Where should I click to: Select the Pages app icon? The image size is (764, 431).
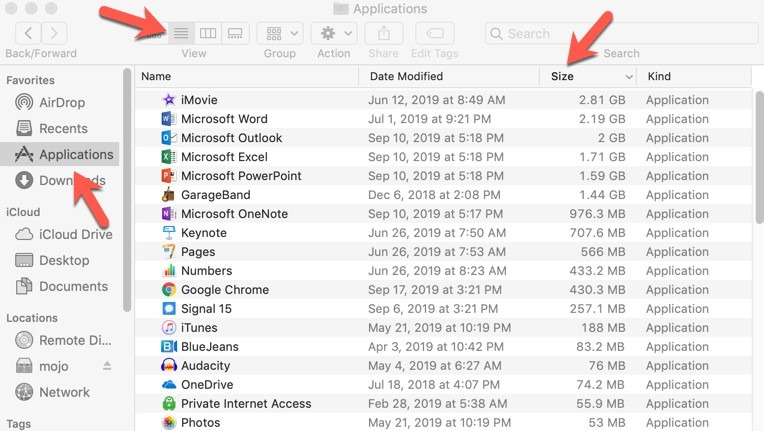tap(169, 252)
